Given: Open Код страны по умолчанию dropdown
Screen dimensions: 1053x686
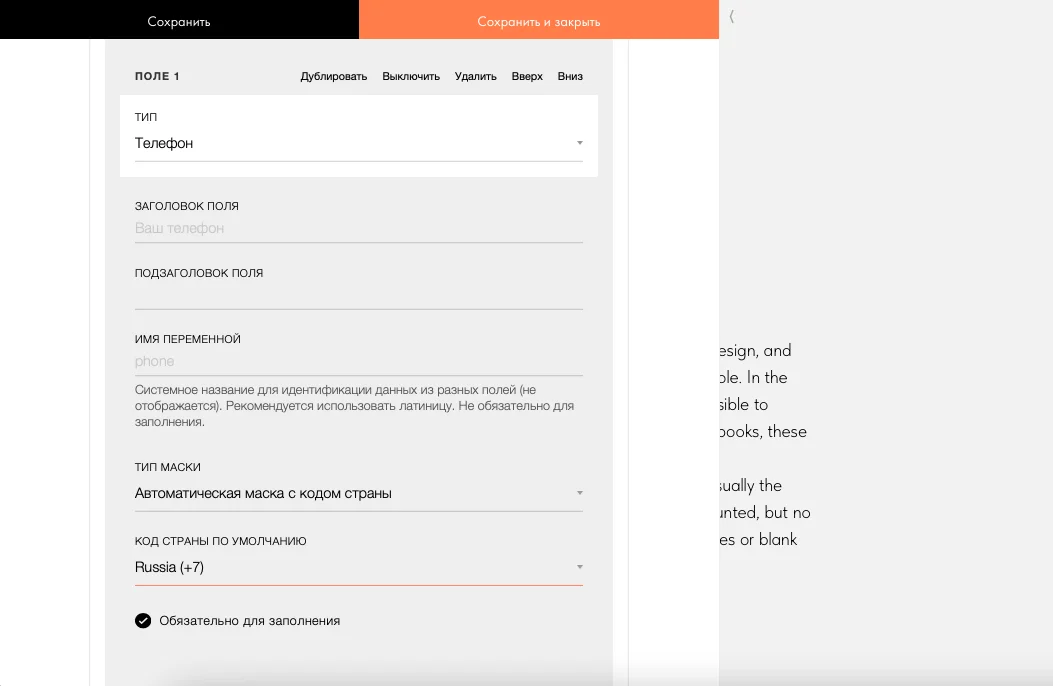Looking at the screenshot, I should pos(359,567).
